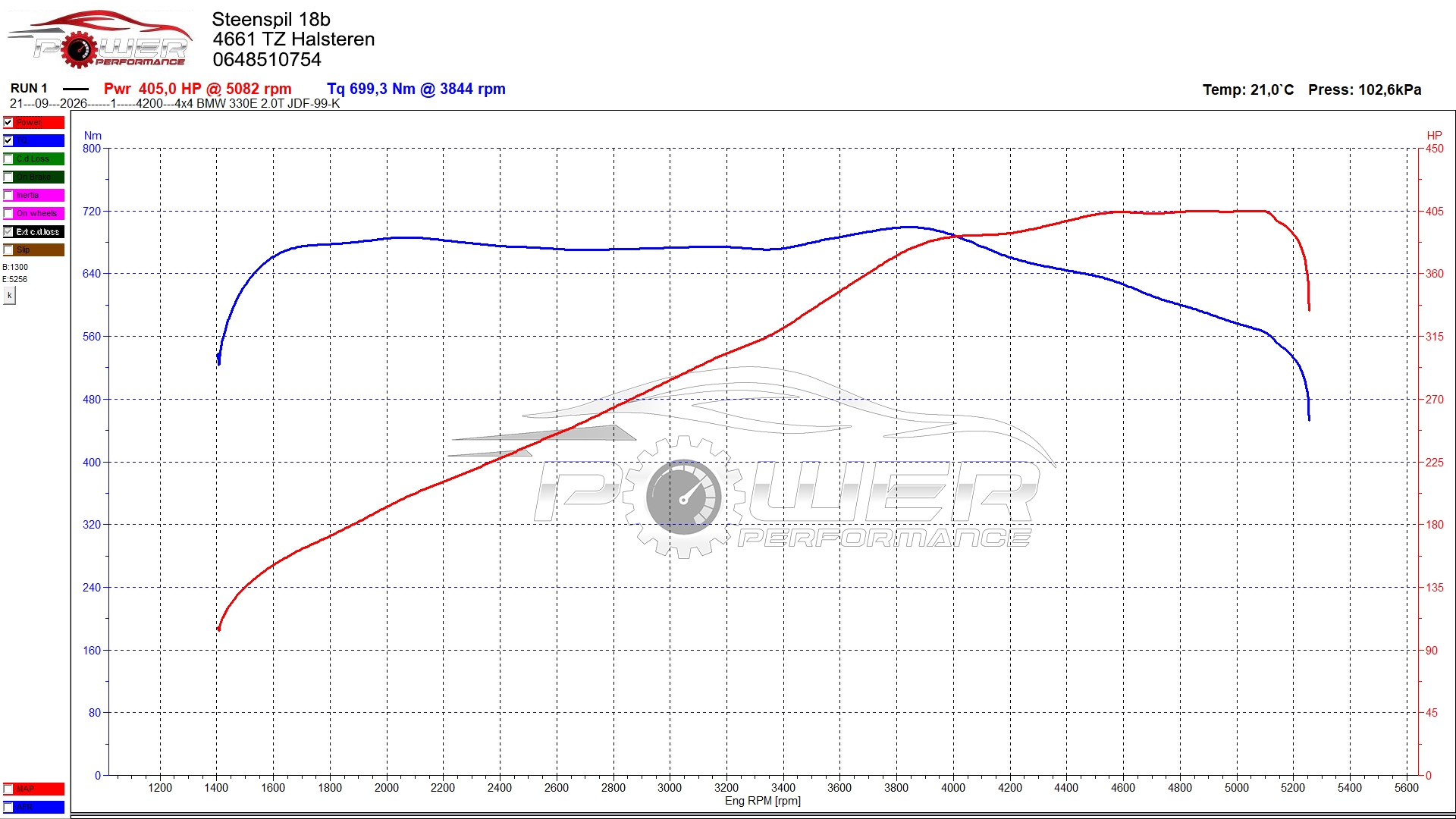Screen dimensions: 1456x819
Task: Click the Power Performance logo in header
Action: [99, 39]
